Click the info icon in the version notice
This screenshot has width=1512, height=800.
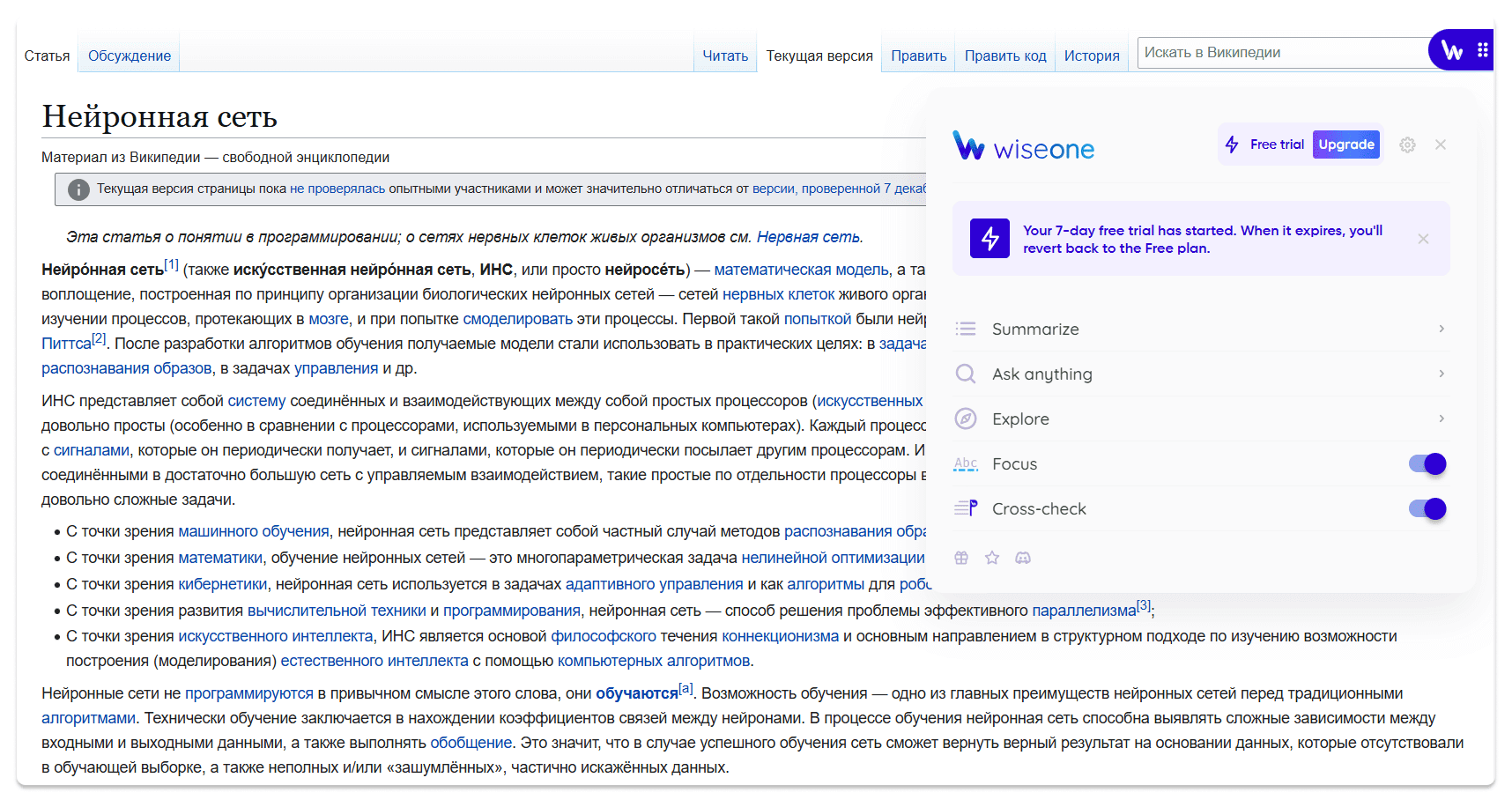click(78, 189)
